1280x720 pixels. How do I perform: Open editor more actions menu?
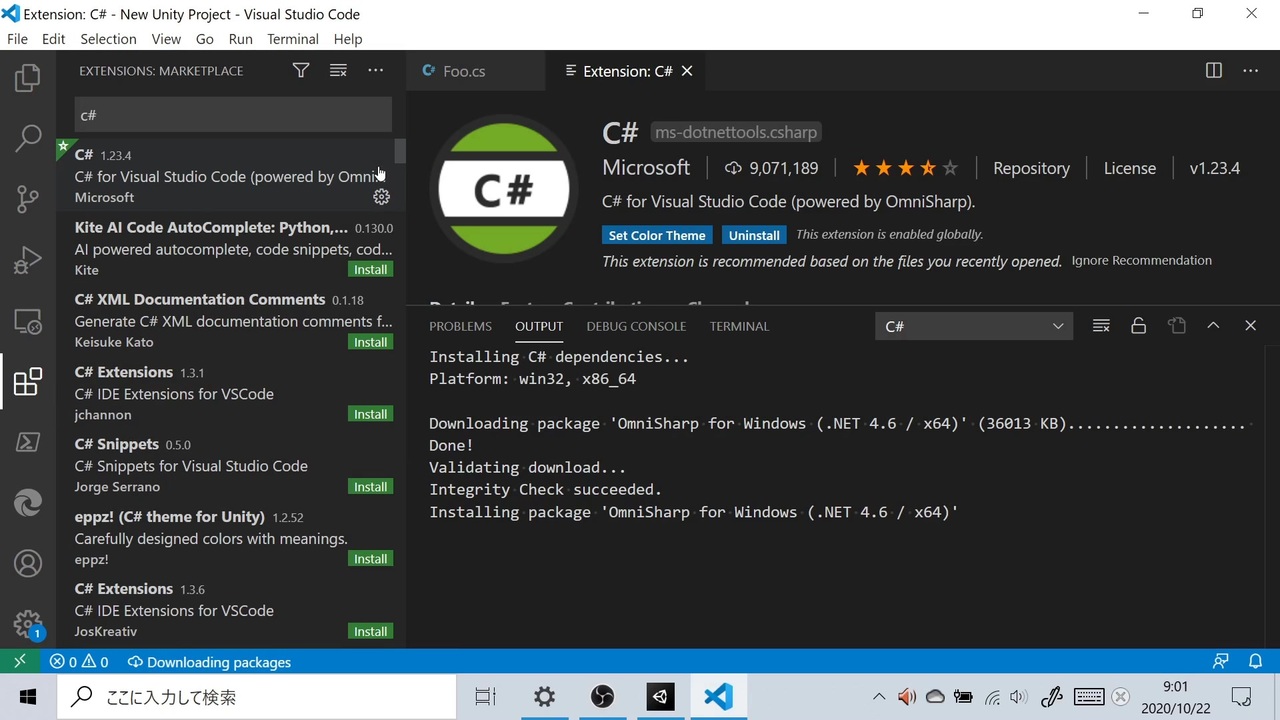[x=1250, y=71]
